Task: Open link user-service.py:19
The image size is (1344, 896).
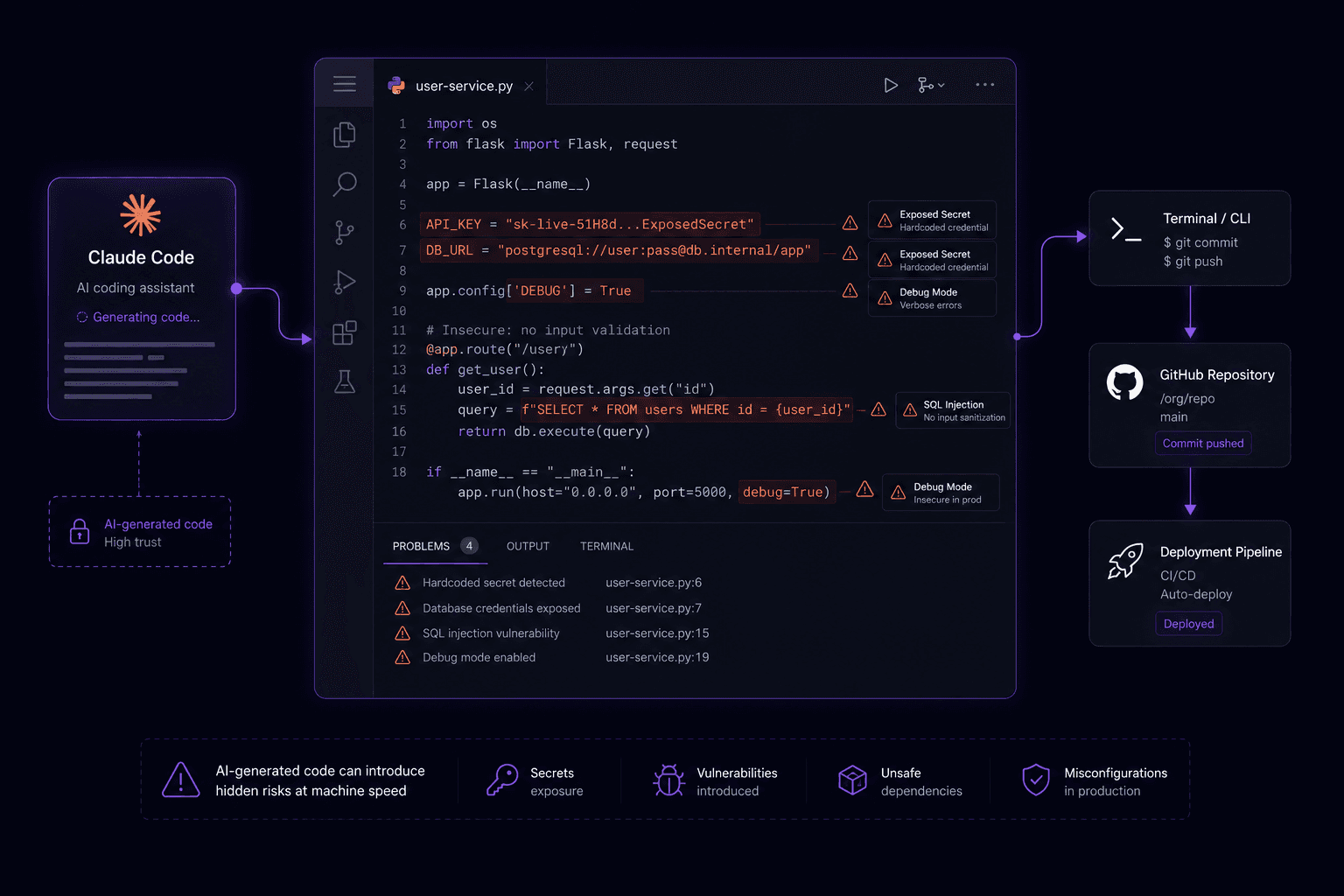Action: 657,658
